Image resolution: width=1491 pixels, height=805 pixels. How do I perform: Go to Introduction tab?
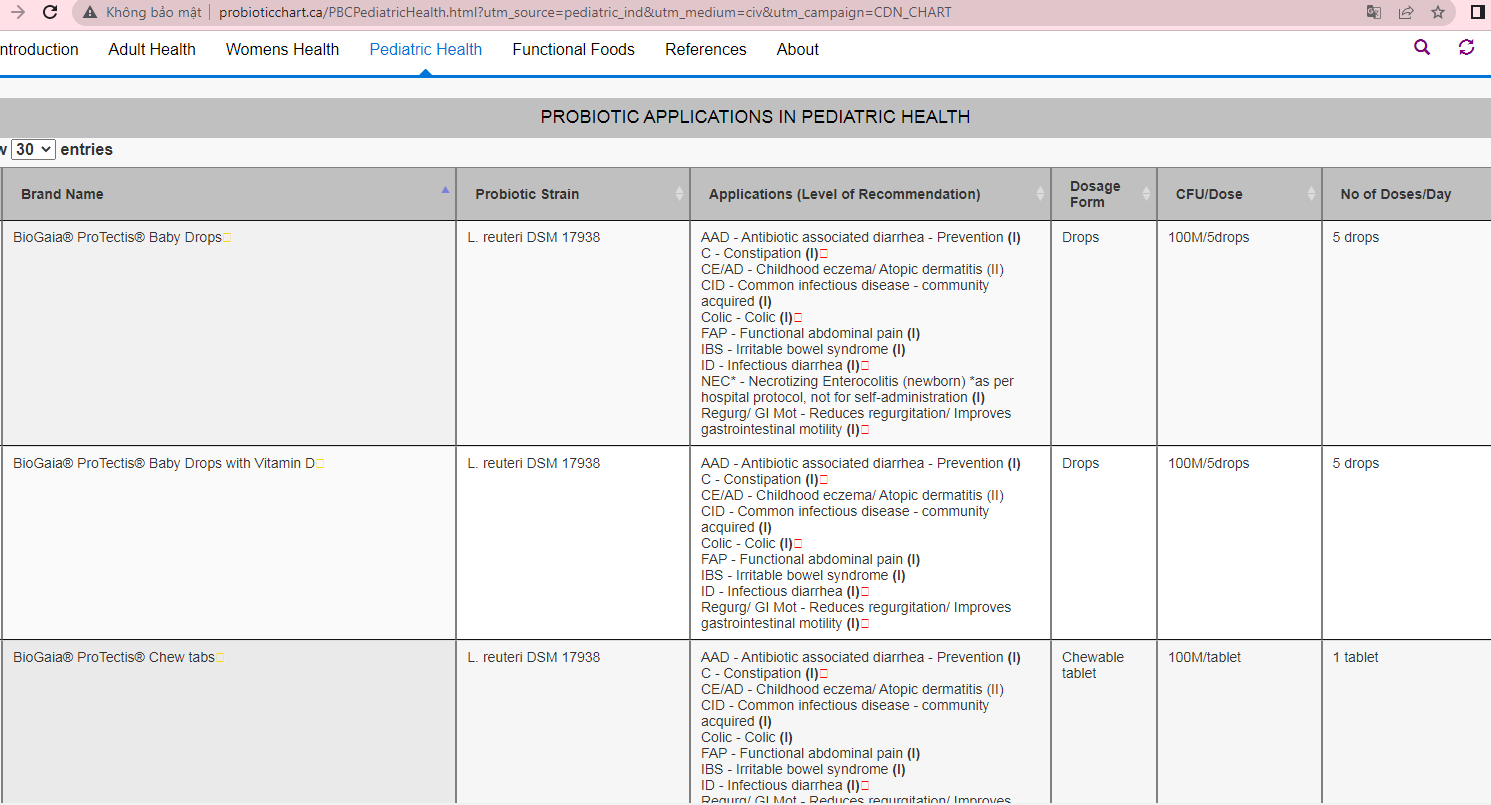[x=38, y=49]
